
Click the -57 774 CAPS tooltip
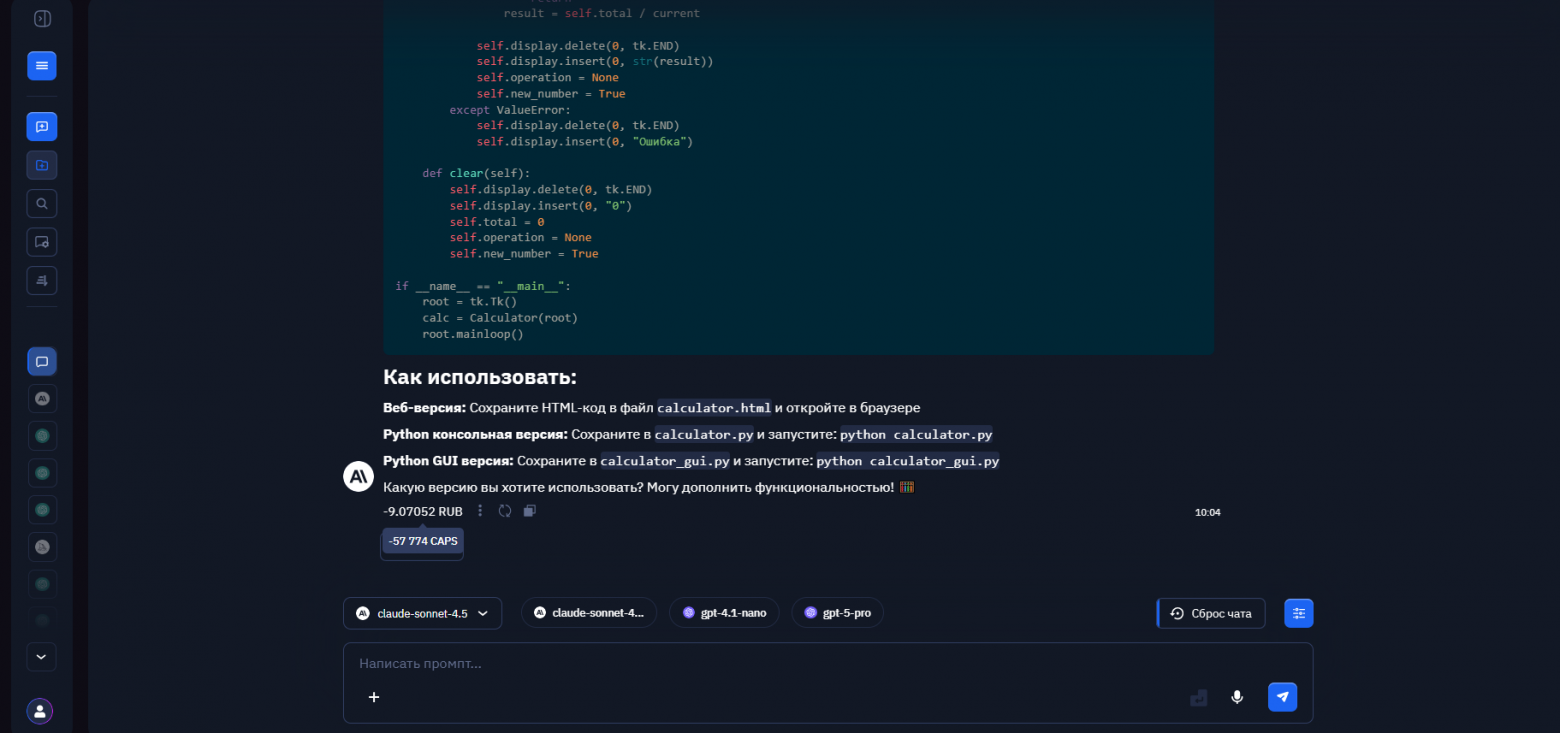point(423,541)
